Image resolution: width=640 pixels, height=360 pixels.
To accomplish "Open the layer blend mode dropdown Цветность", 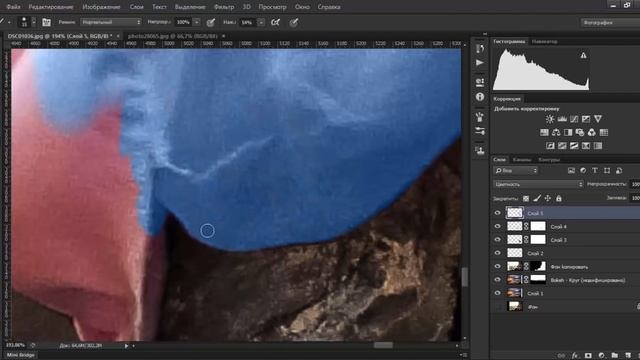I will (538, 184).
